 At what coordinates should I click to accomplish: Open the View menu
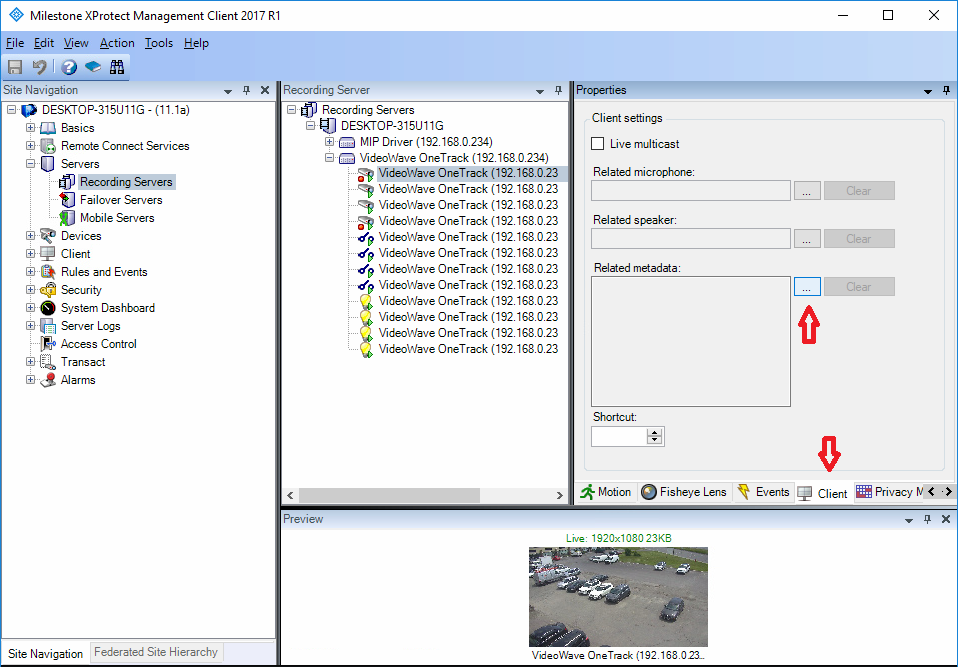76,43
